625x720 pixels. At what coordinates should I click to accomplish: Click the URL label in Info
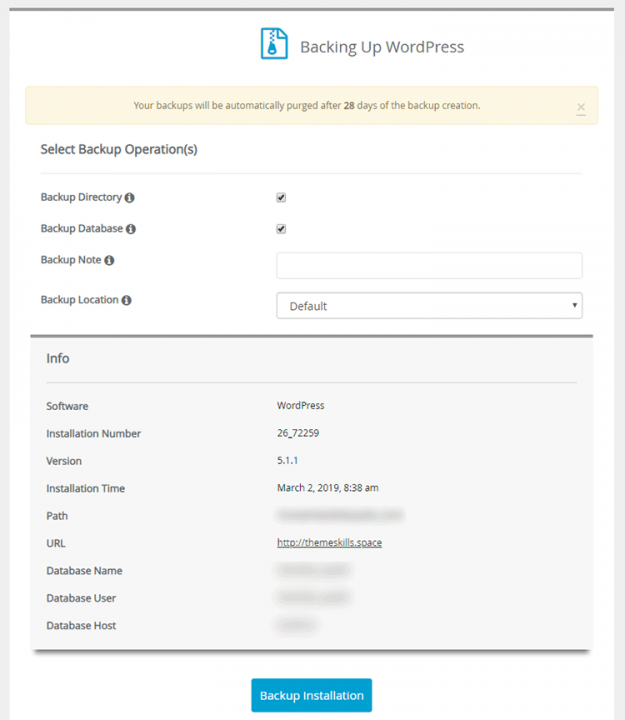pyautogui.click(x=56, y=543)
